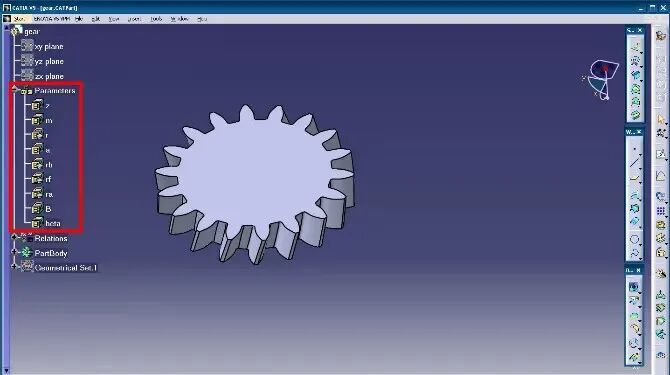Open the Window menu
Viewport: 670px width, 375px height.
point(179,19)
